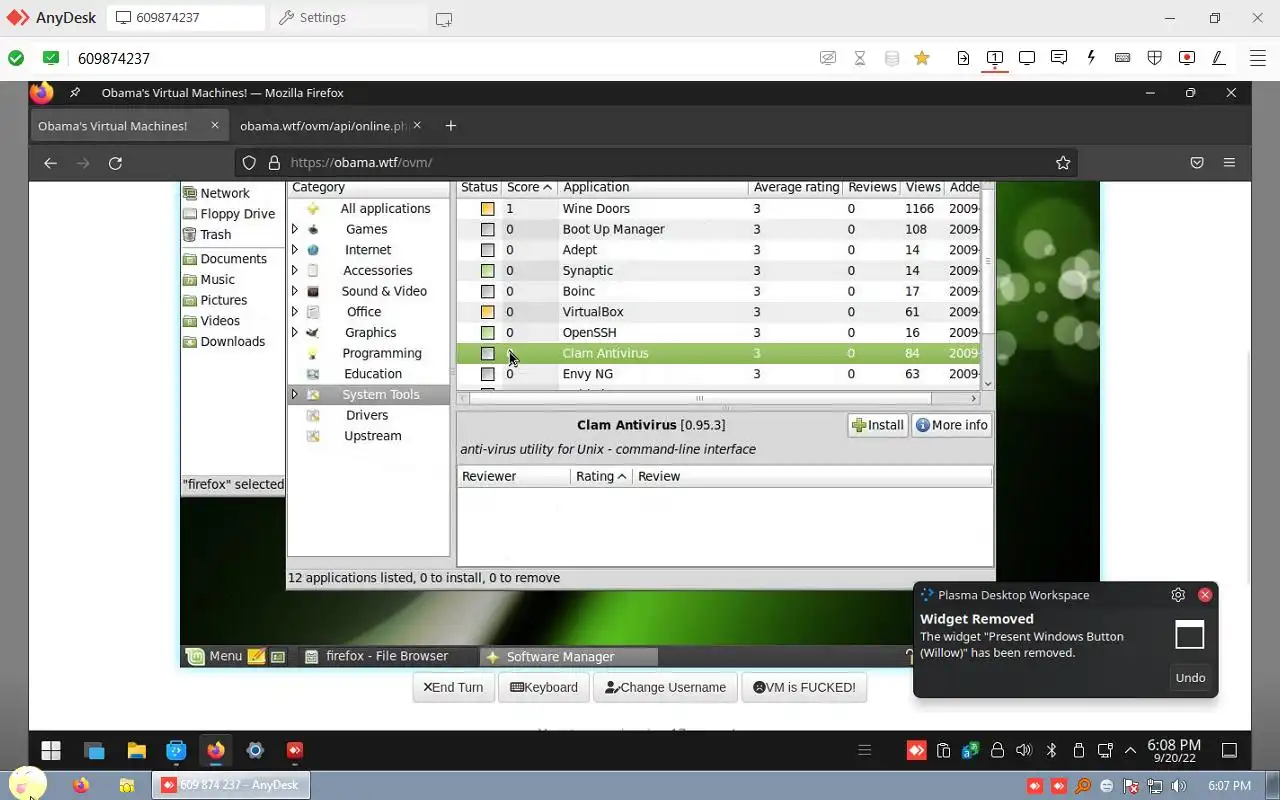This screenshot has width=1280, height=800.
Task: Sort by the Score column header
Action: pos(530,187)
